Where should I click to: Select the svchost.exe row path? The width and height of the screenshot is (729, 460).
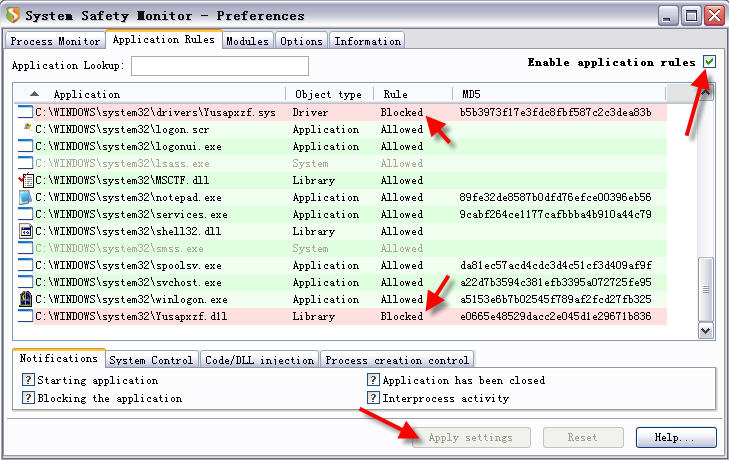128,282
